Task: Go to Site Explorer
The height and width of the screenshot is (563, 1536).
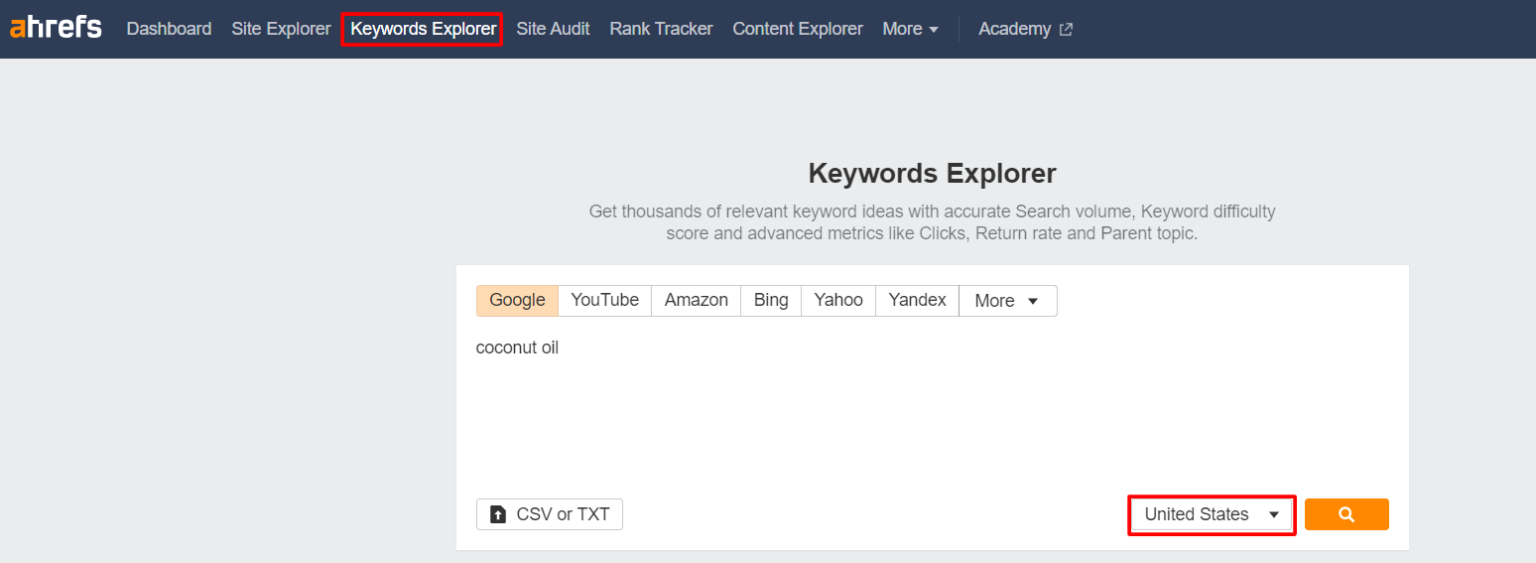Action: [x=281, y=29]
